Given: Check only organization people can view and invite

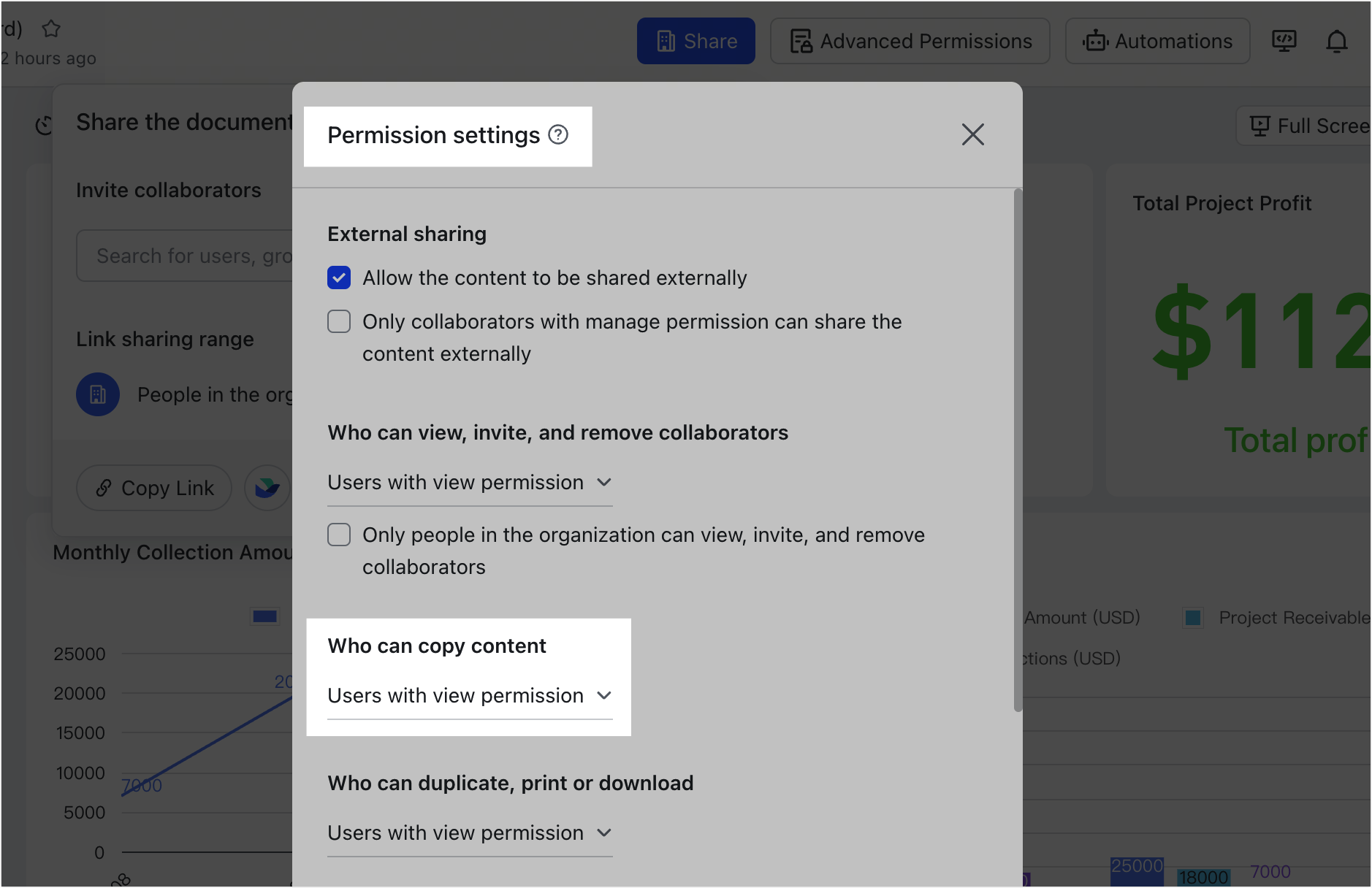Looking at the screenshot, I should (x=339, y=535).
